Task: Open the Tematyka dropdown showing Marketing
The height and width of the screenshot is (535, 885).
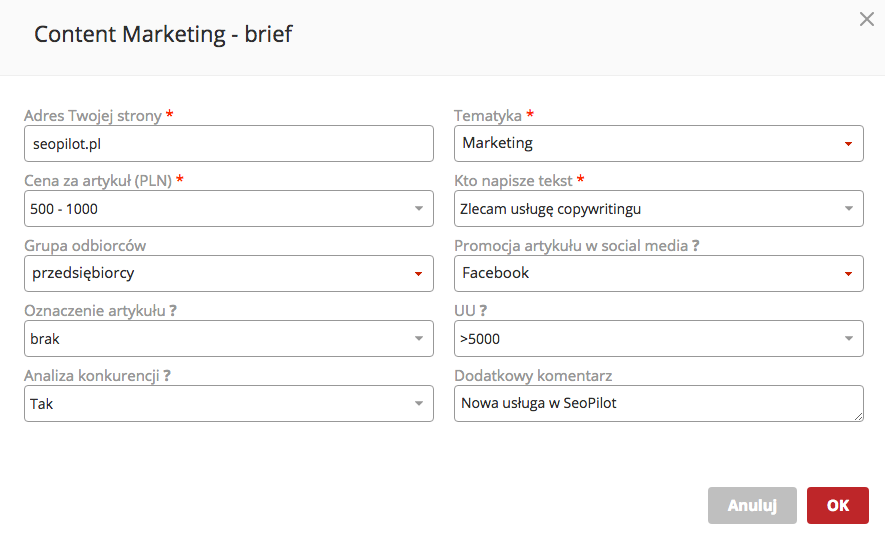Action: click(658, 143)
